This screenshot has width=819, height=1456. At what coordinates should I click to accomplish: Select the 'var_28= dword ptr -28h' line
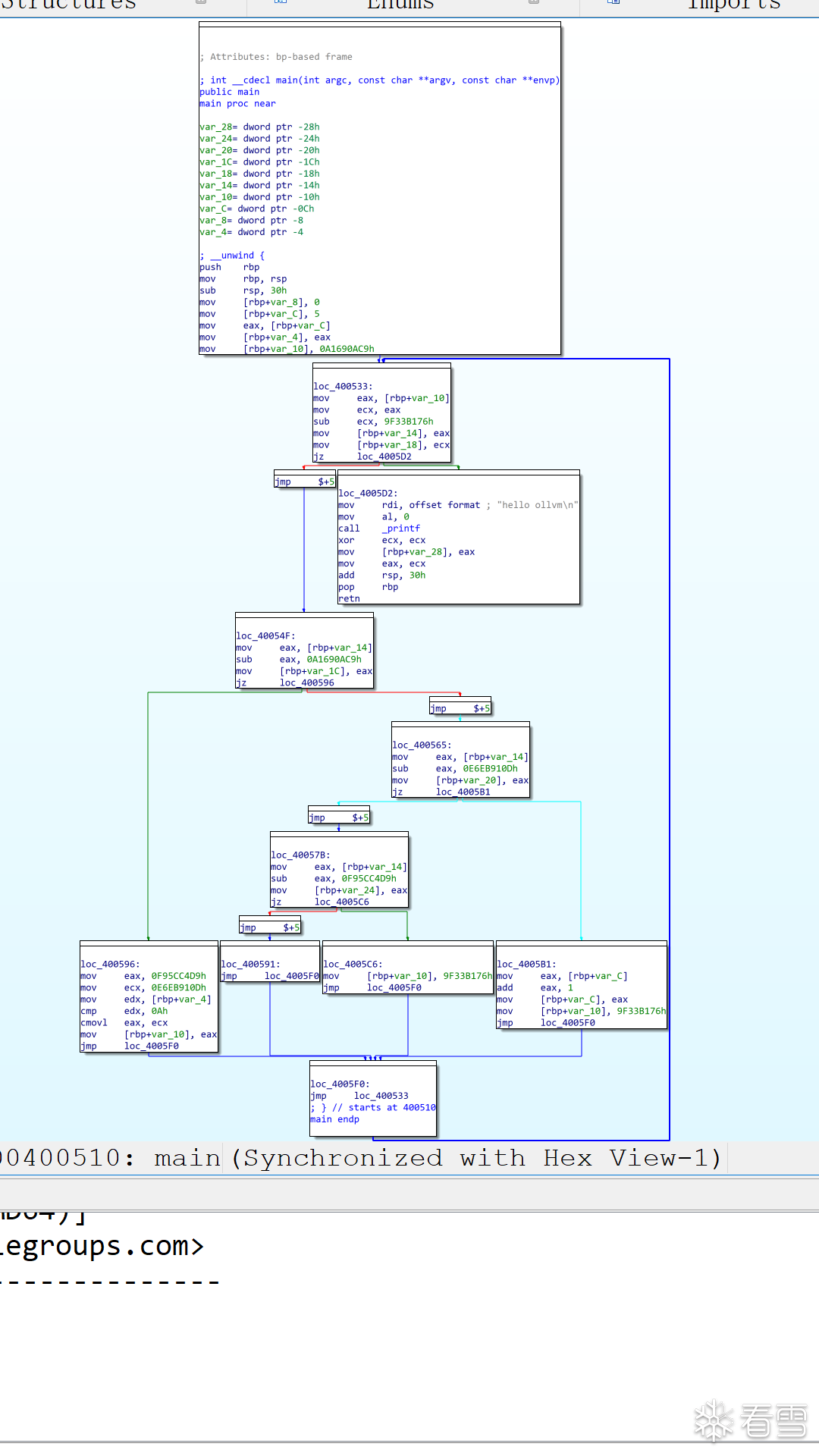[260, 127]
